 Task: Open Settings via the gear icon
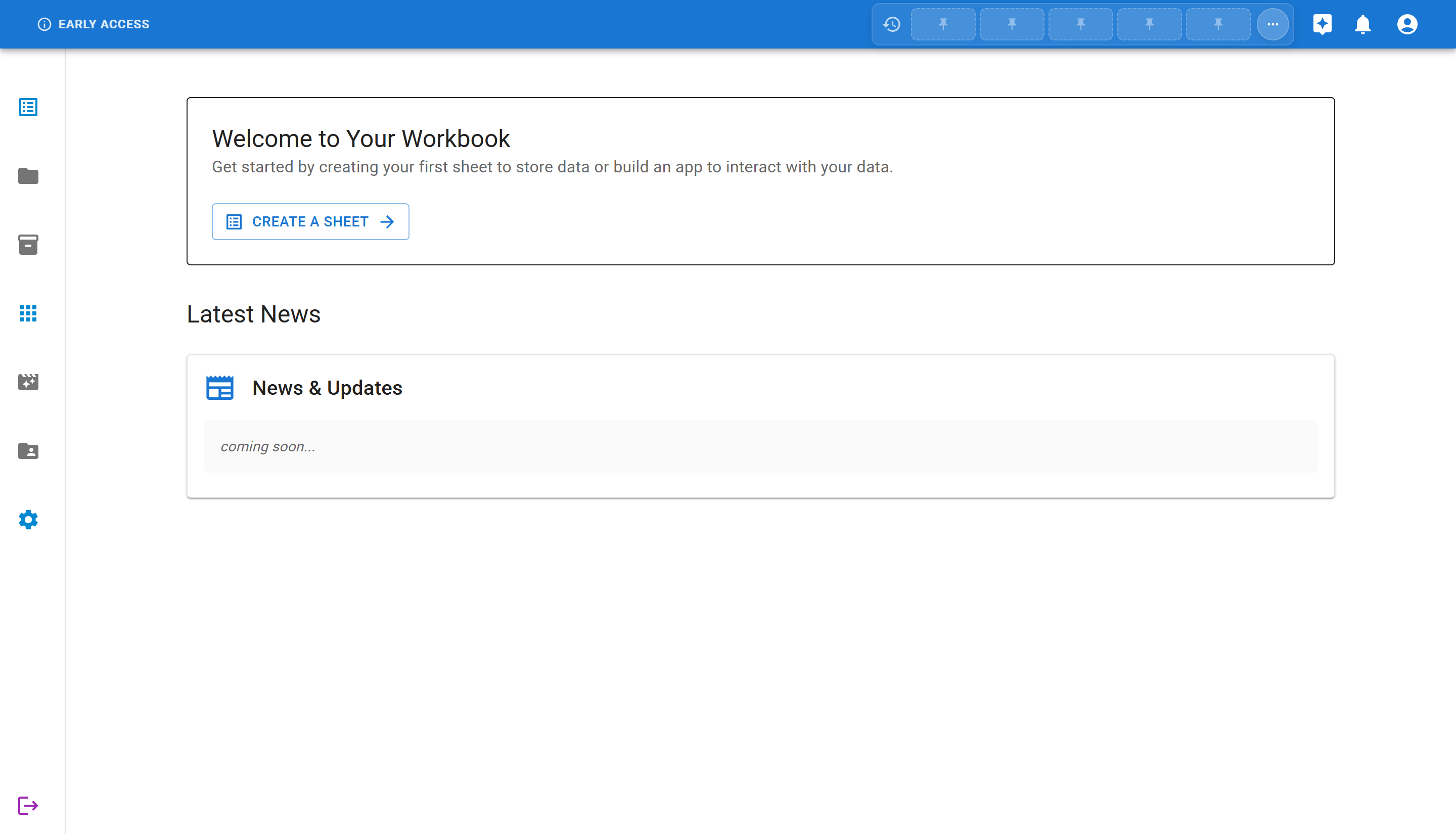coord(27,520)
